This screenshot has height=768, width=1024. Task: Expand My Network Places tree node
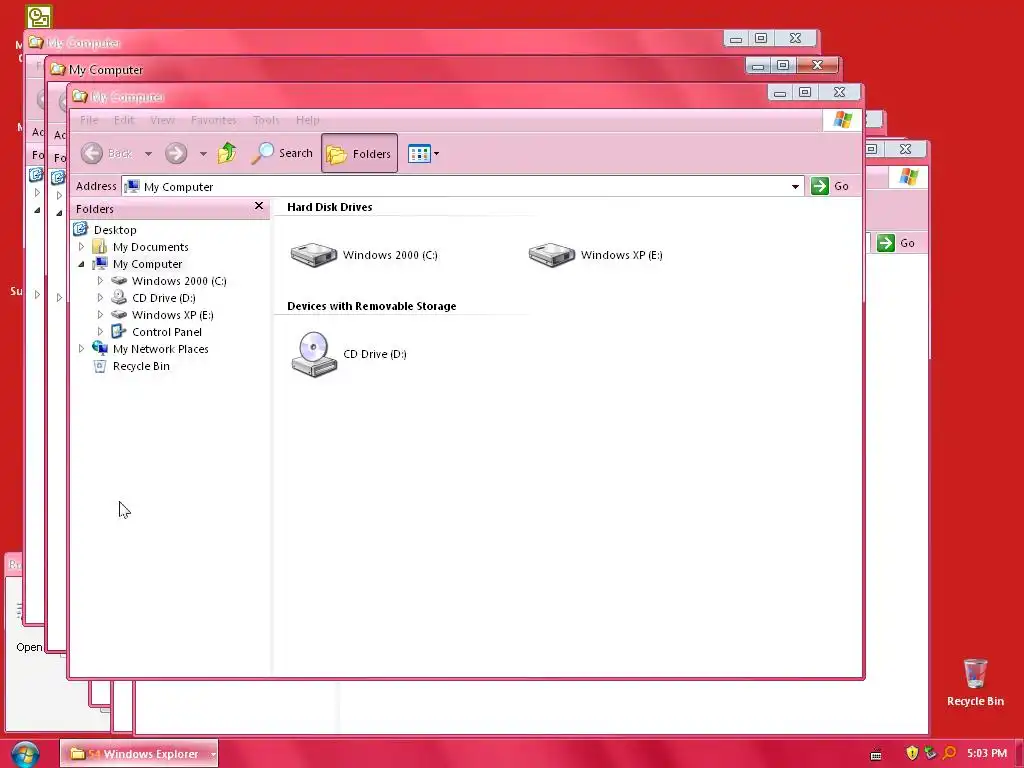[81, 349]
